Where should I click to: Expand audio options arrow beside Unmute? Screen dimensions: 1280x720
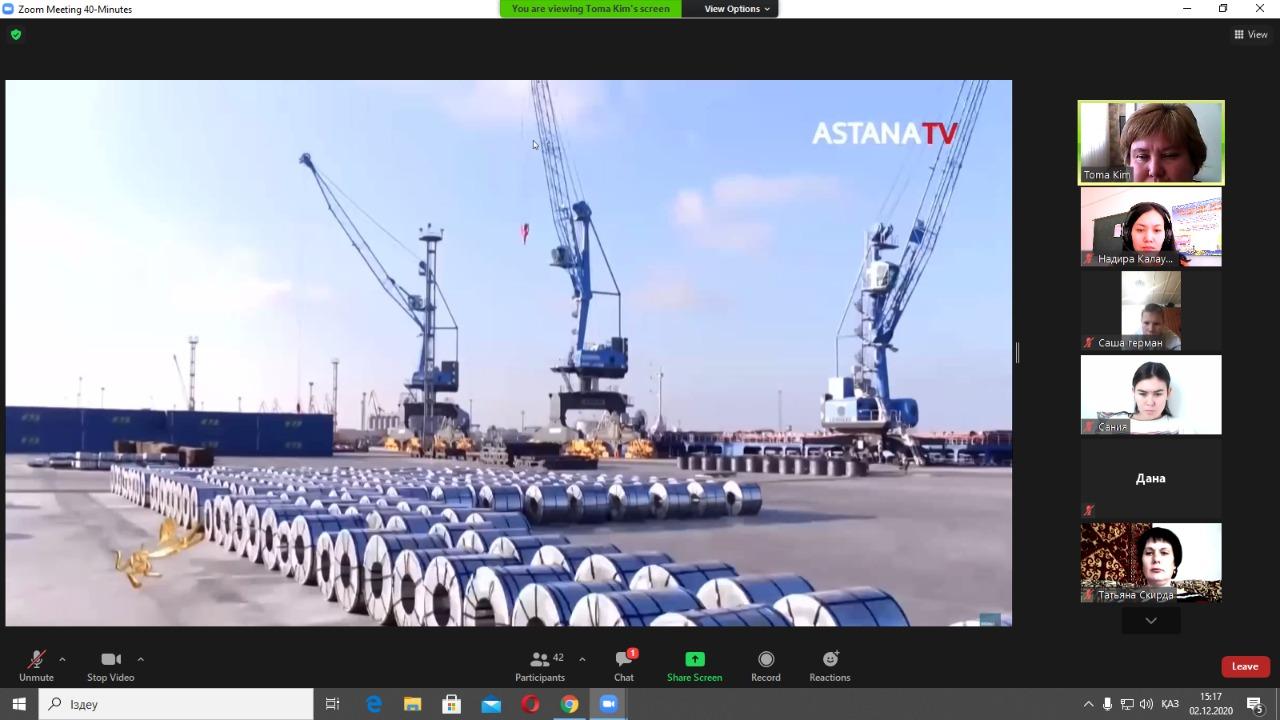click(62, 659)
